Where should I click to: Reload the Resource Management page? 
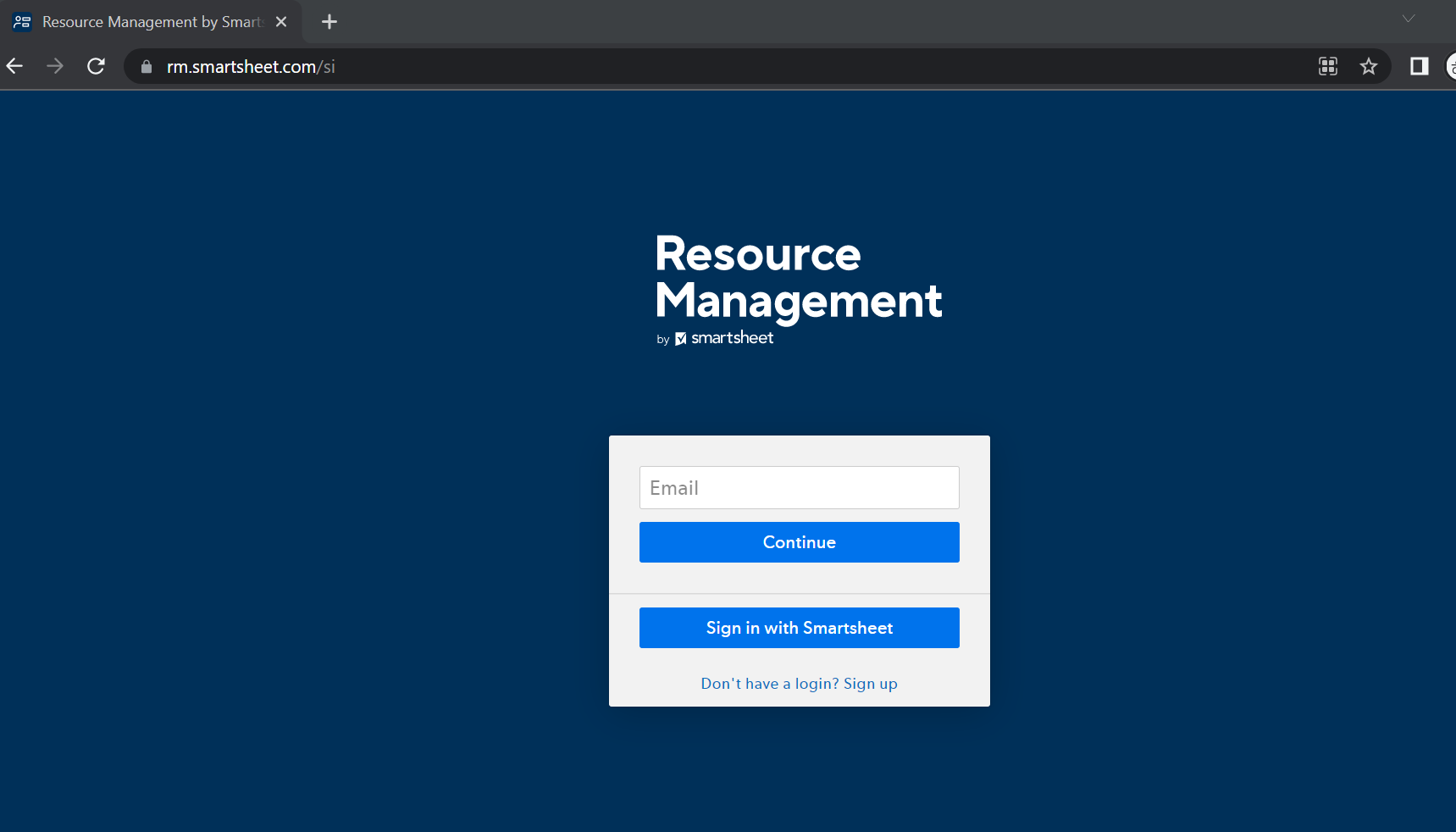click(x=96, y=66)
